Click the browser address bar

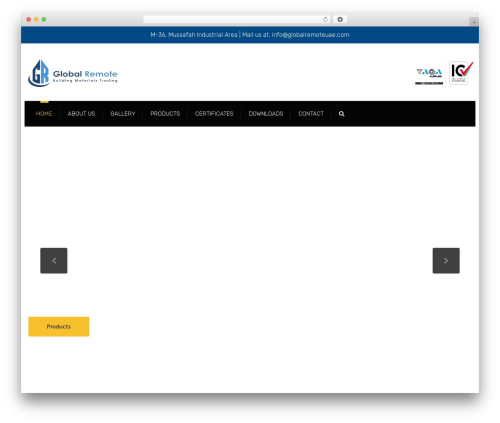[x=237, y=19]
